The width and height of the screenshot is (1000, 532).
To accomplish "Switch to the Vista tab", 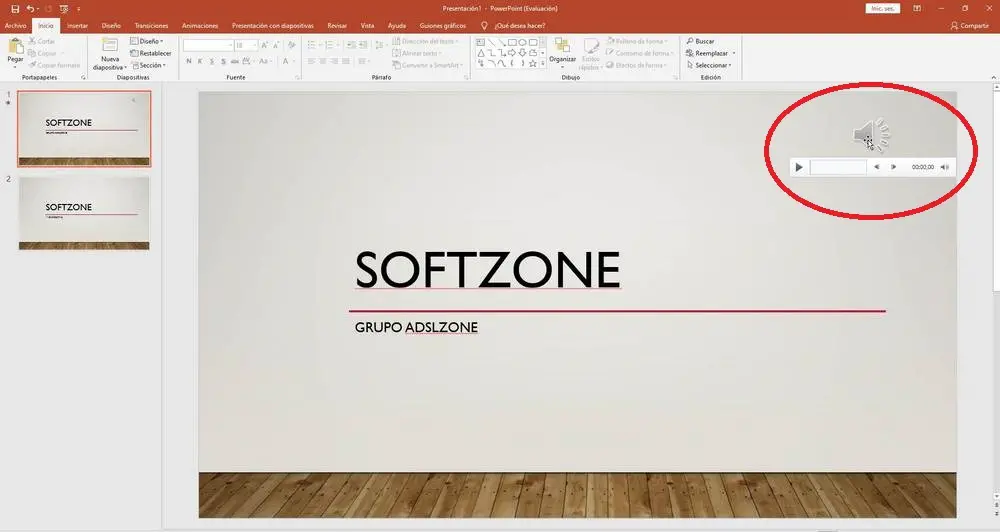I will (367, 26).
